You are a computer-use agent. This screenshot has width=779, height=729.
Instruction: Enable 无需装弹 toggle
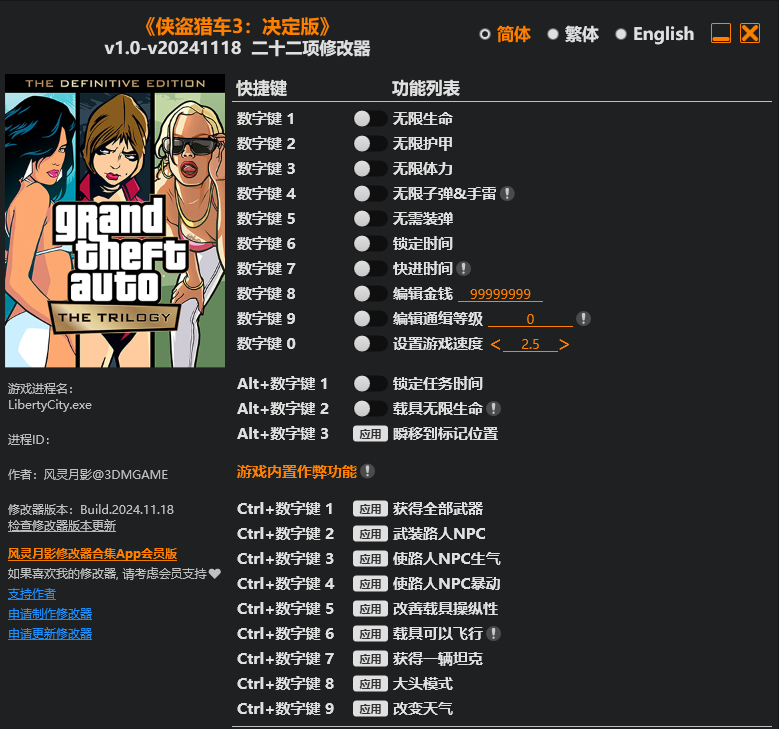(x=370, y=218)
